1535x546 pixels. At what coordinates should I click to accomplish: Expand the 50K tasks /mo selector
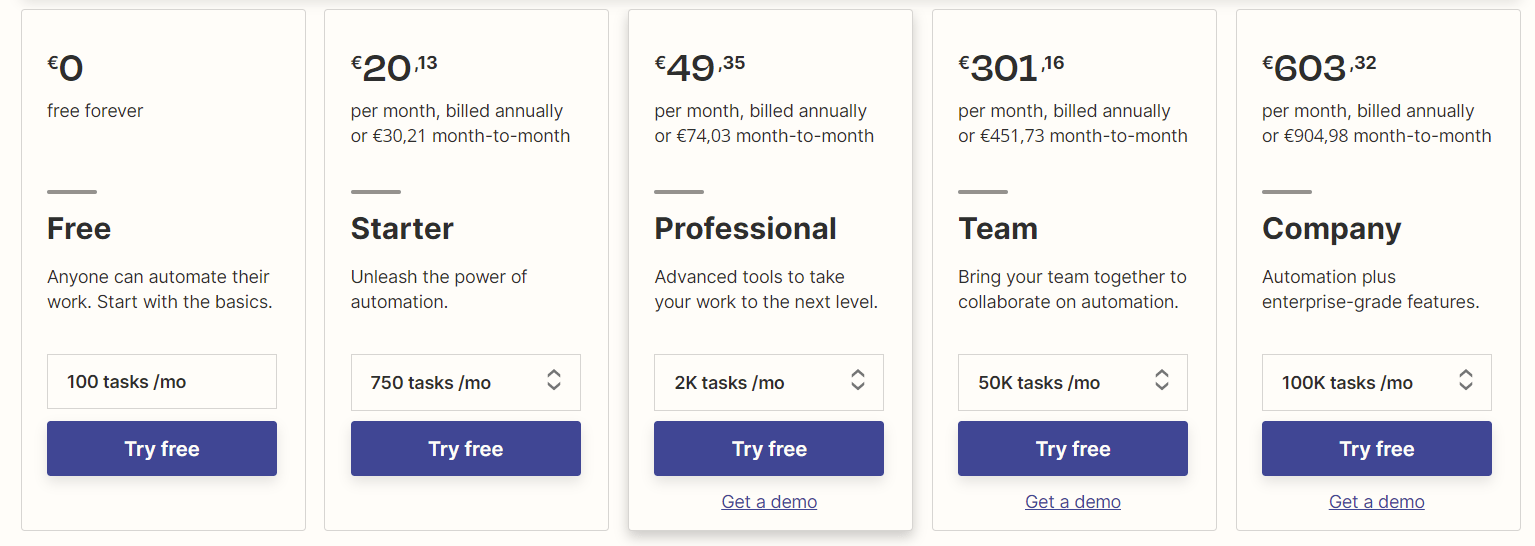coord(1073,382)
